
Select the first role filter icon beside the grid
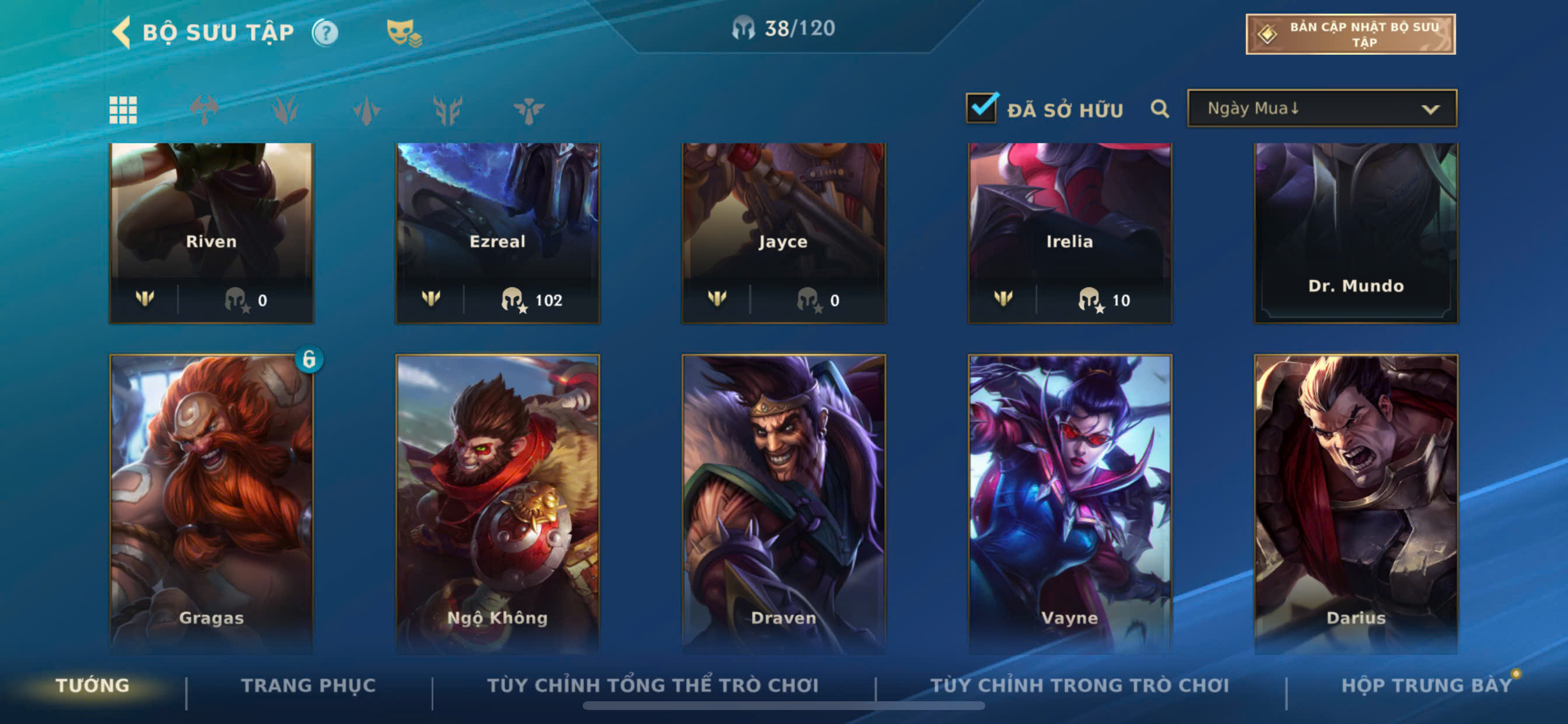(x=204, y=110)
